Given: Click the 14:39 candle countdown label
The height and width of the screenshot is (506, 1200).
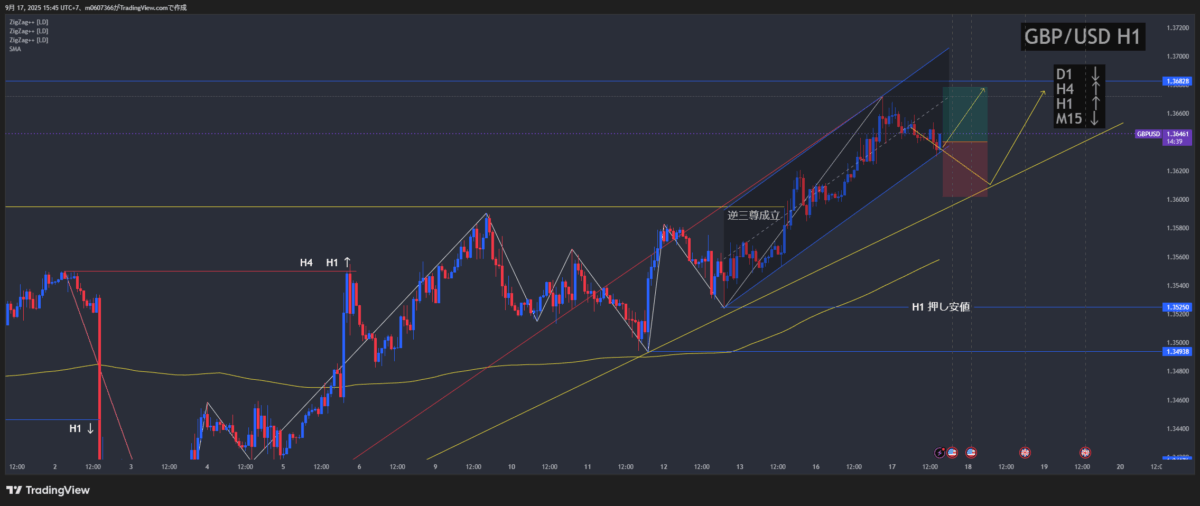Looking at the screenshot, I should [1174, 142].
